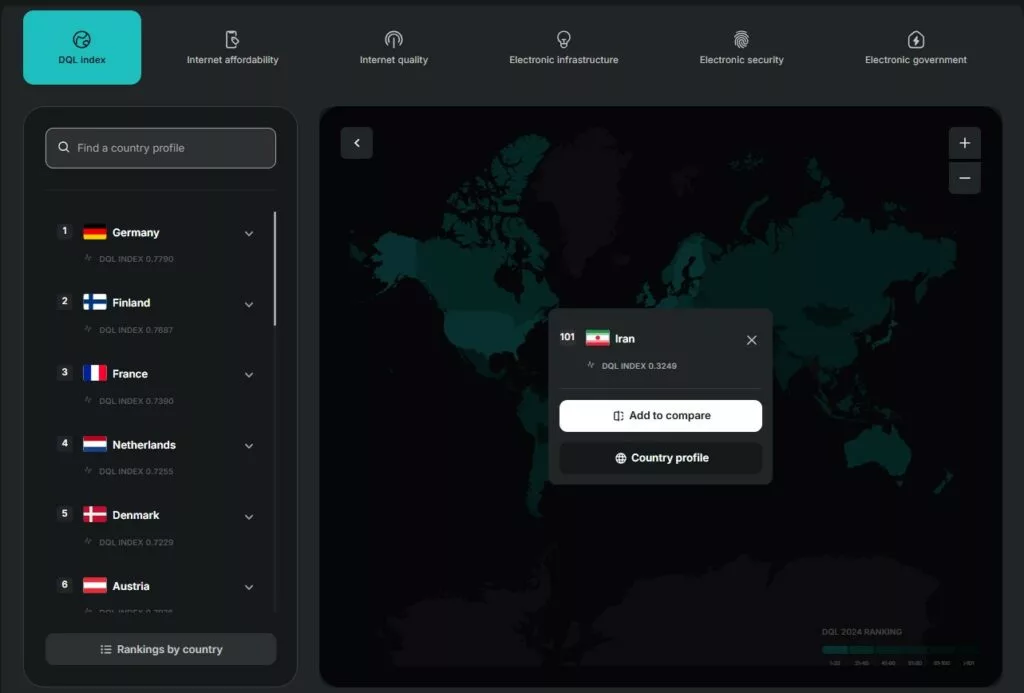Click the Rankings by country button
The image size is (1024, 693).
161,649
